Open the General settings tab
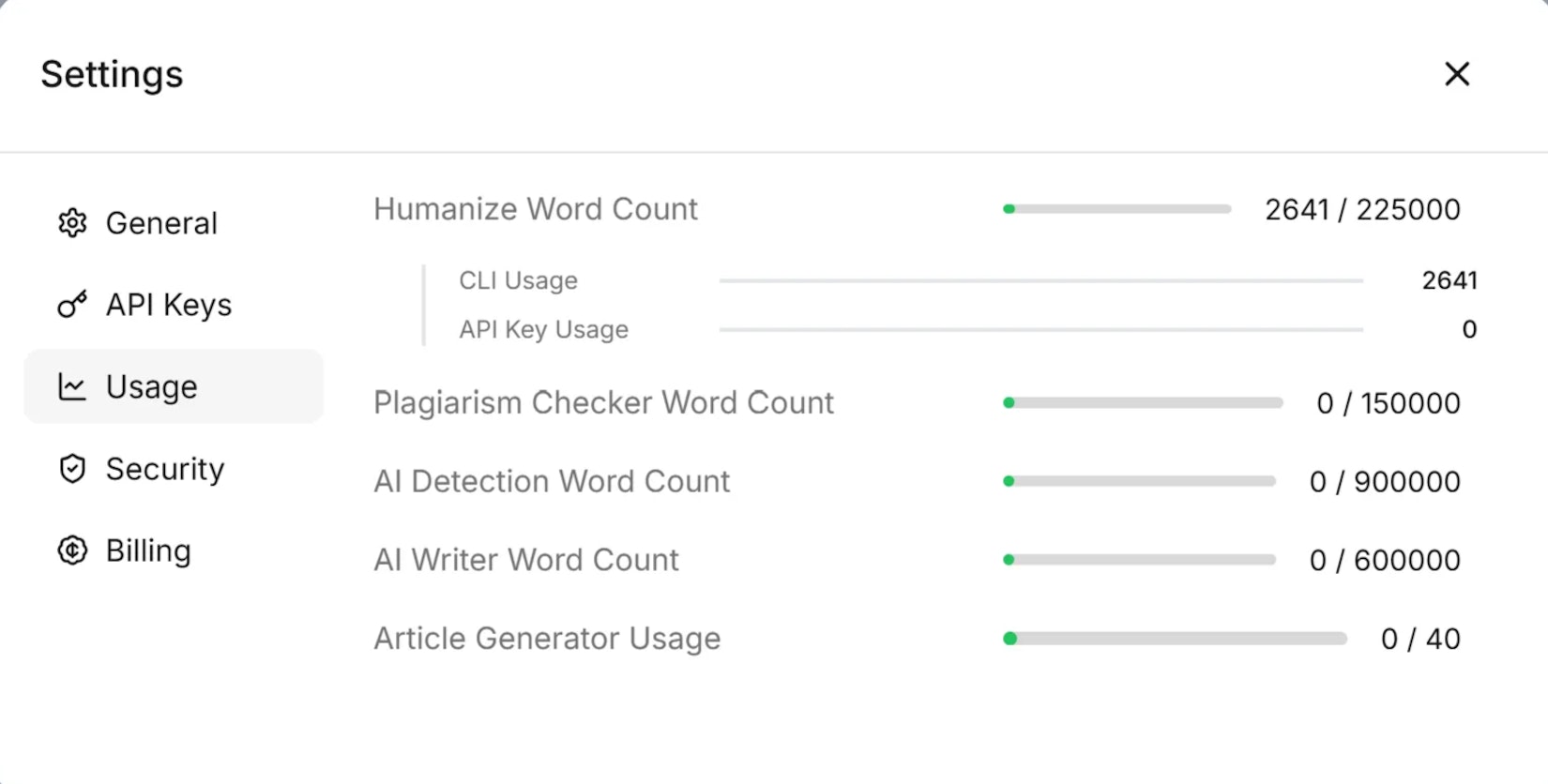The width and height of the screenshot is (1548, 784). (161, 223)
